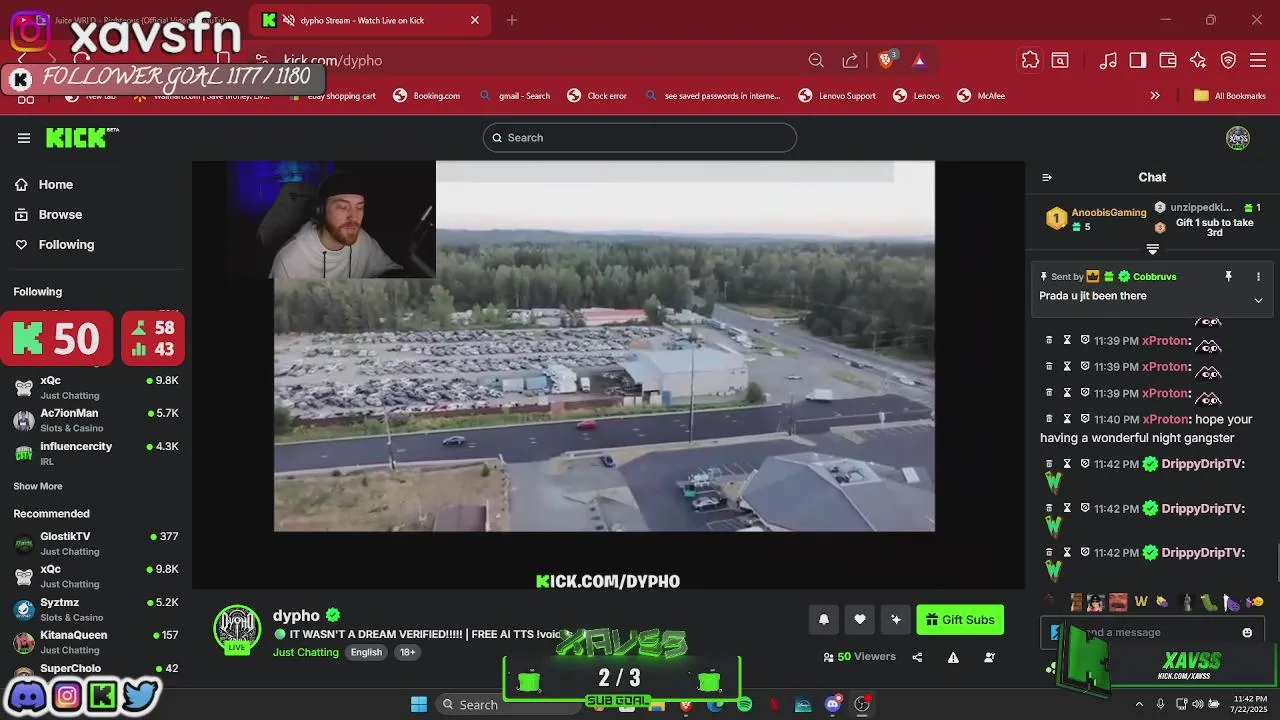This screenshot has width=1280, height=720.
Task: Open the user avatar menu
Action: [x=1238, y=138]
